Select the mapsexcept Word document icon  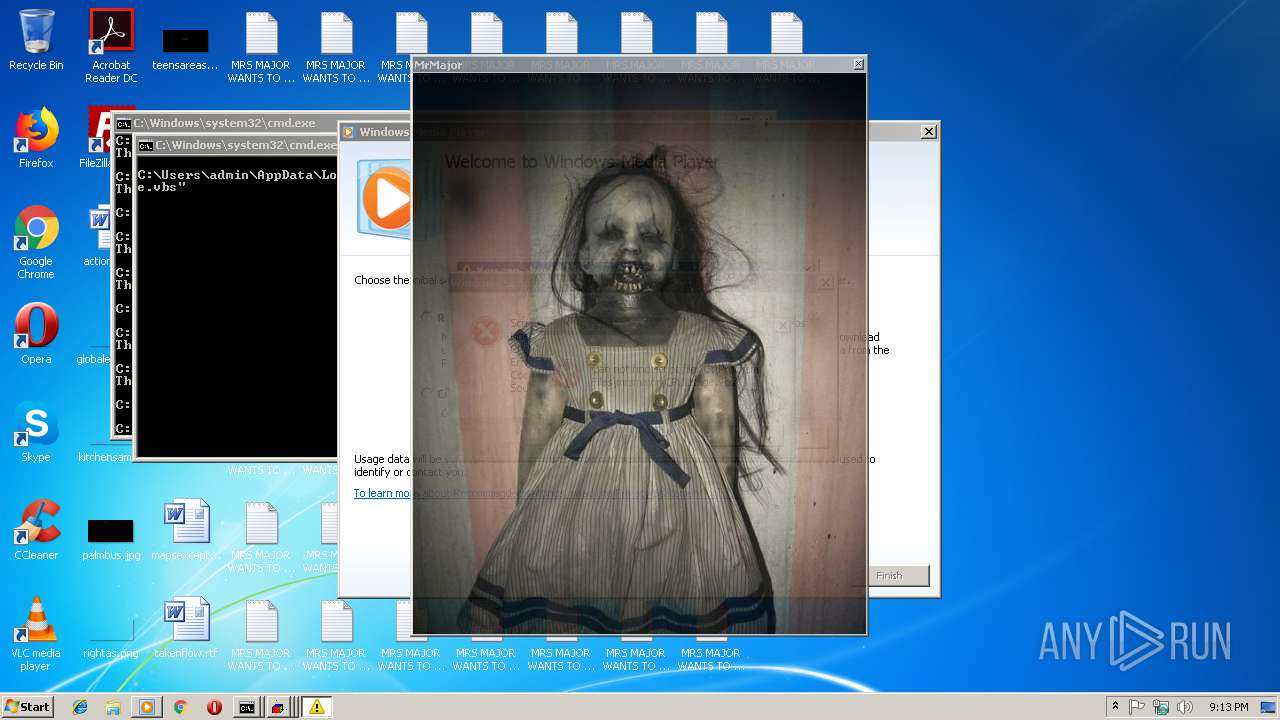point(186,530)
